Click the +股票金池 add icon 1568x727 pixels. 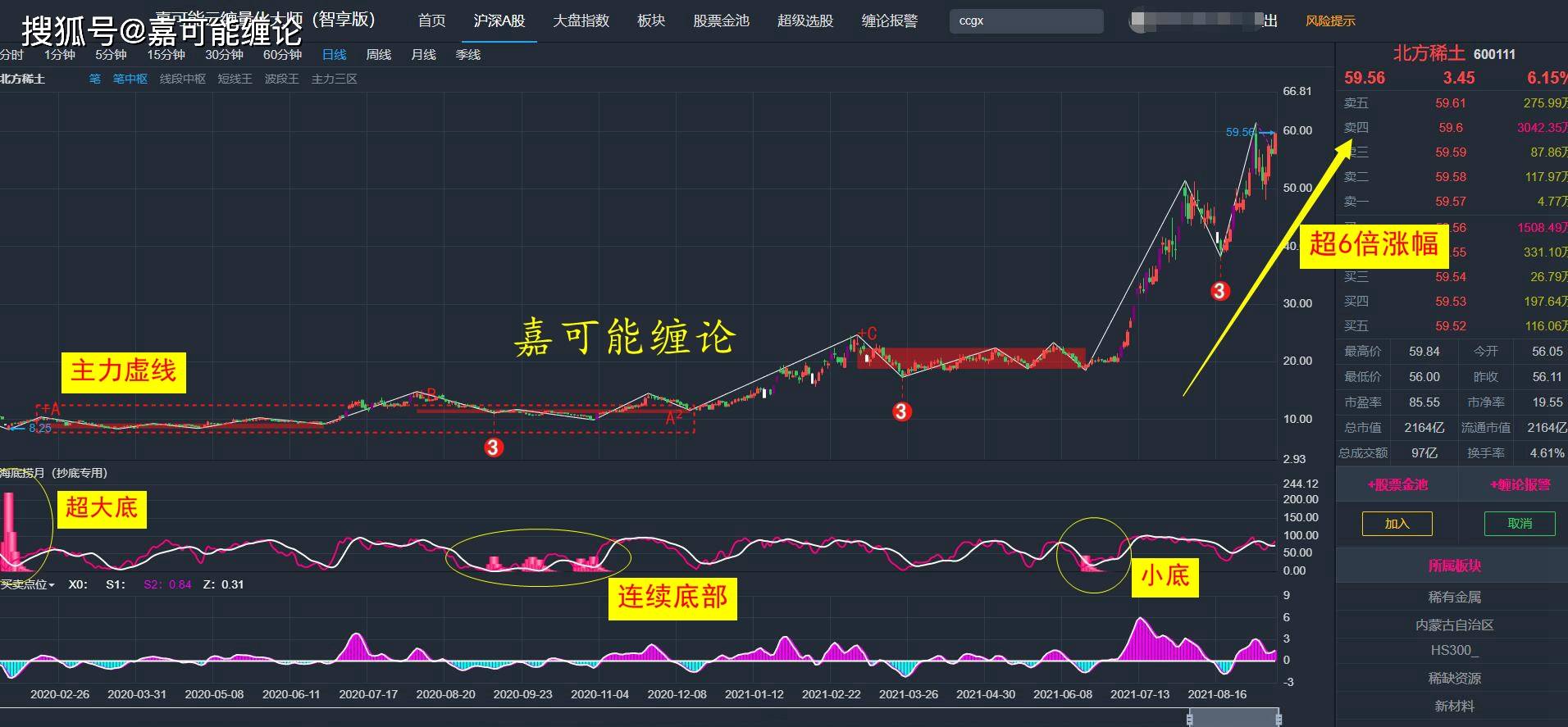1397,484
